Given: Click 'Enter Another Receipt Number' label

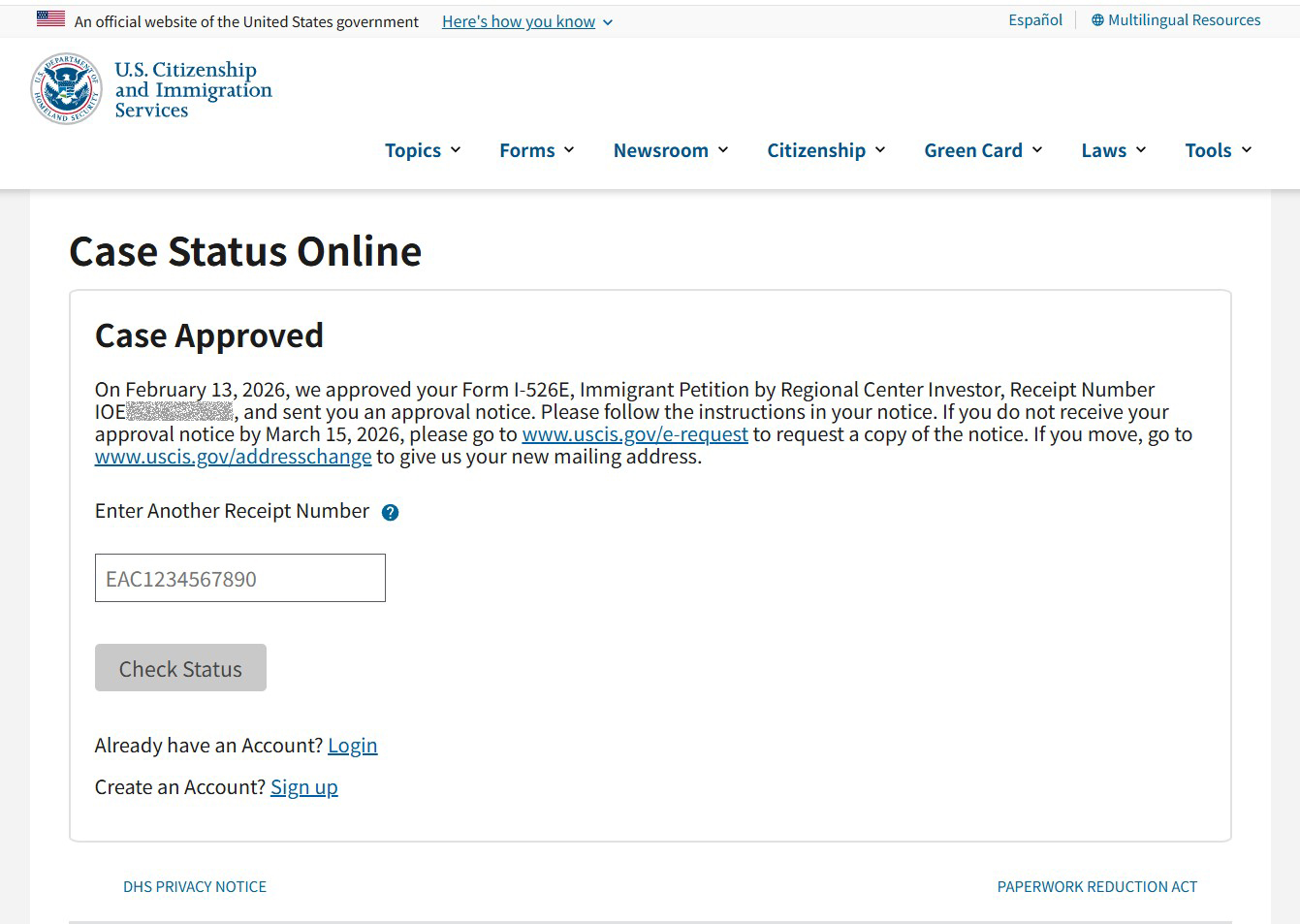Looking at the screenshot, I should click(x=232, y=511).
